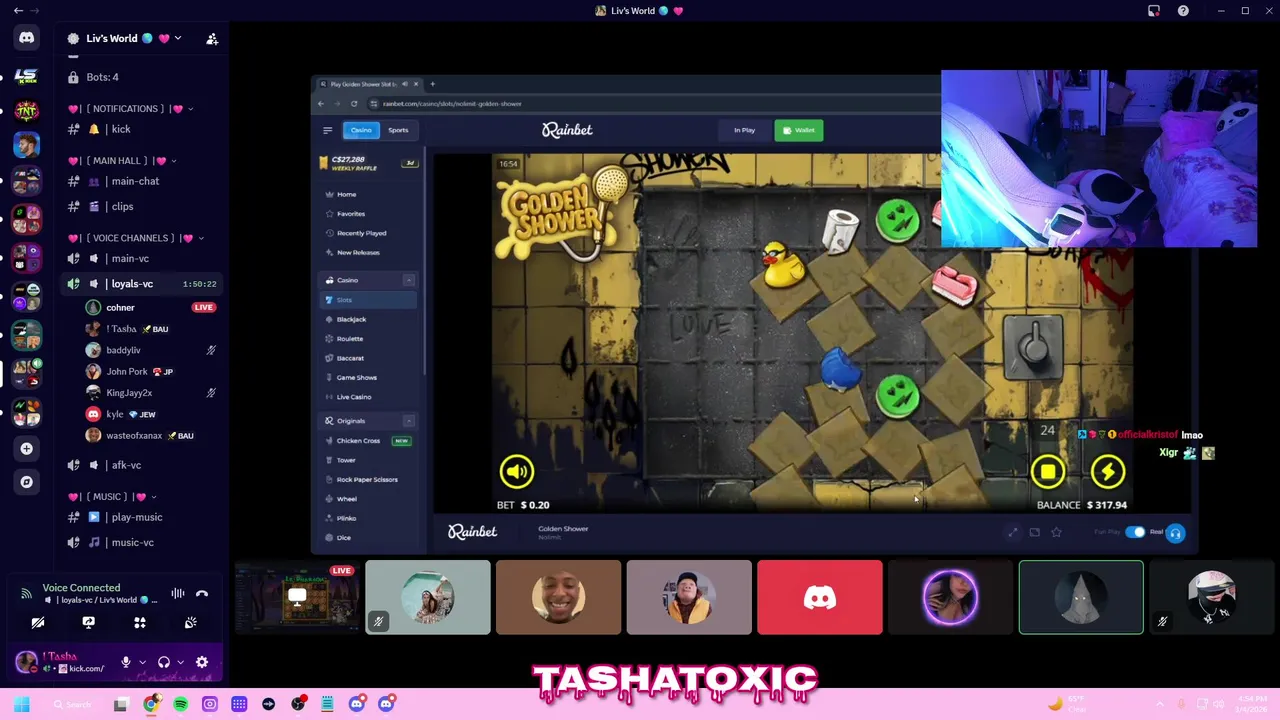Open the Discord help question-mark icon

point(1183,11)
